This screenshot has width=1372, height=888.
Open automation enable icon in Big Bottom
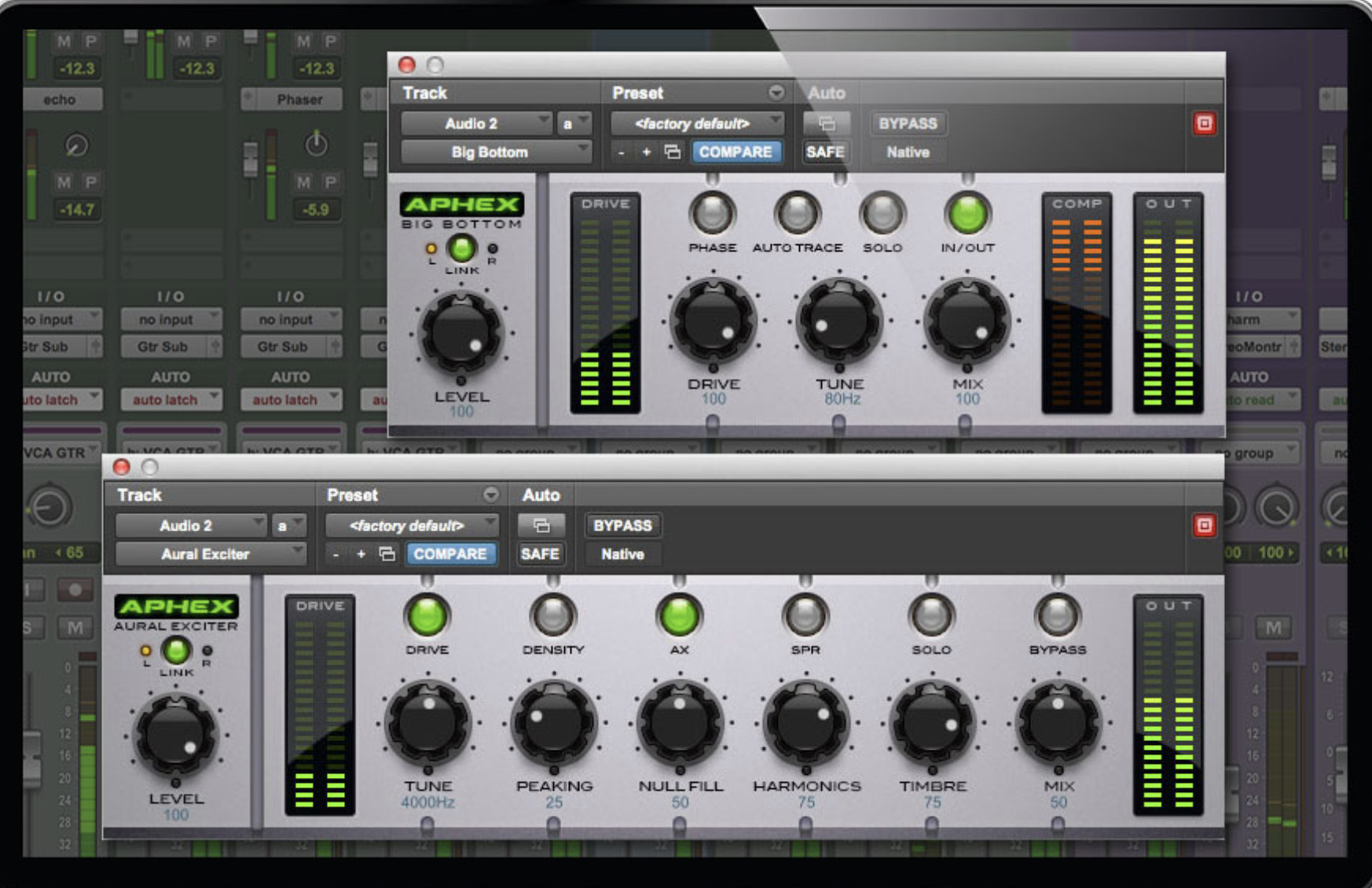[826, 123]
